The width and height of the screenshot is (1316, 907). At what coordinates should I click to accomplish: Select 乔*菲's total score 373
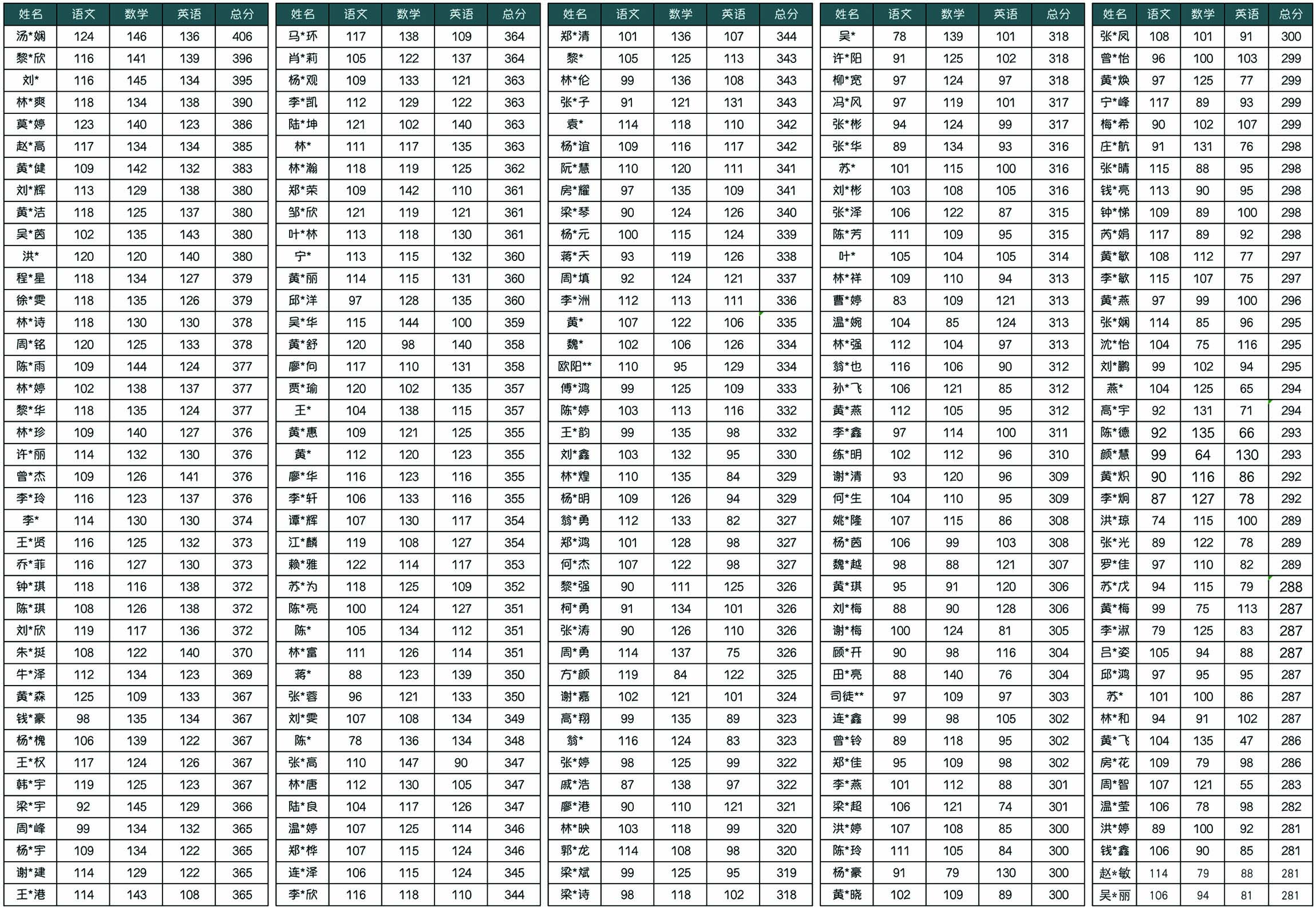click(x=242, y=565)
